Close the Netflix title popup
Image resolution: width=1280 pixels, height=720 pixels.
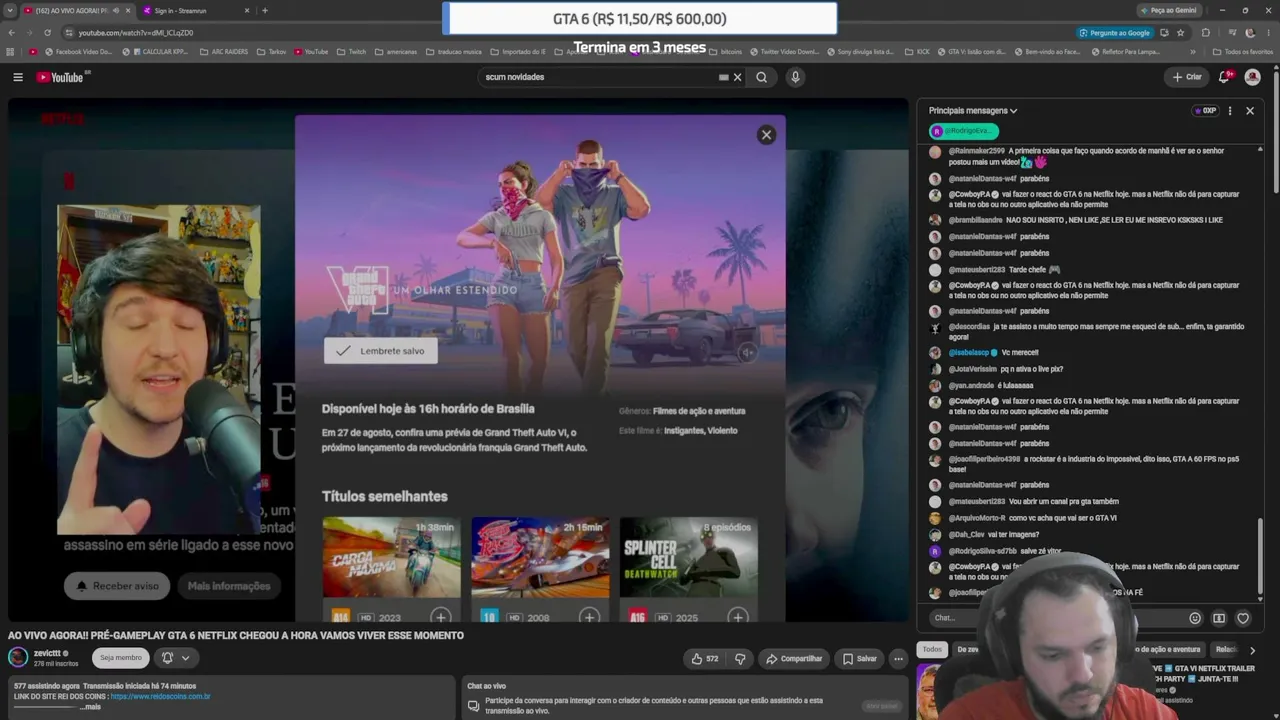coord(766,135)
